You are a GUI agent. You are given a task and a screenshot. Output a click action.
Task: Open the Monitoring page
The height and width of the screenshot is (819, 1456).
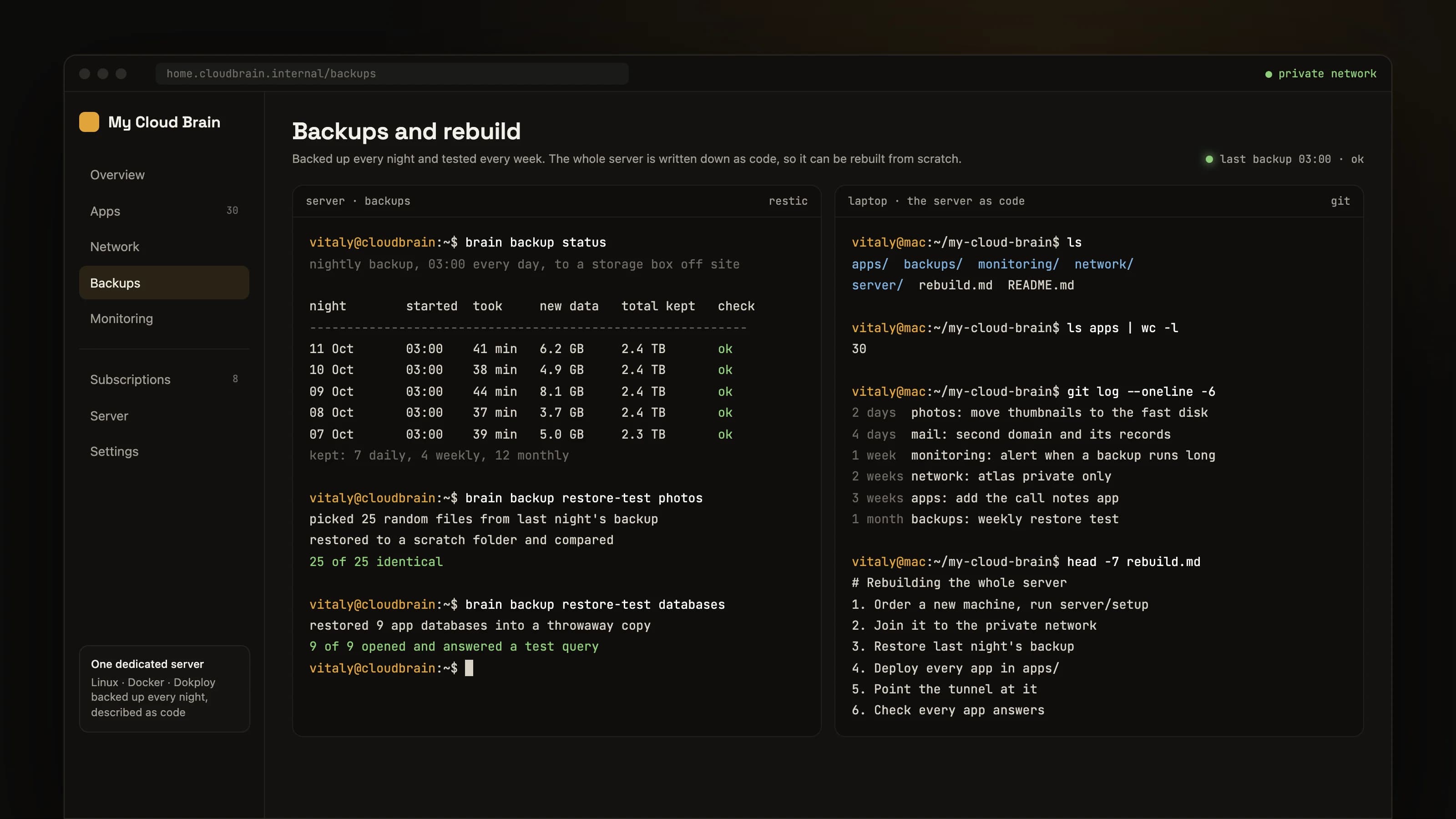(164, 318)
